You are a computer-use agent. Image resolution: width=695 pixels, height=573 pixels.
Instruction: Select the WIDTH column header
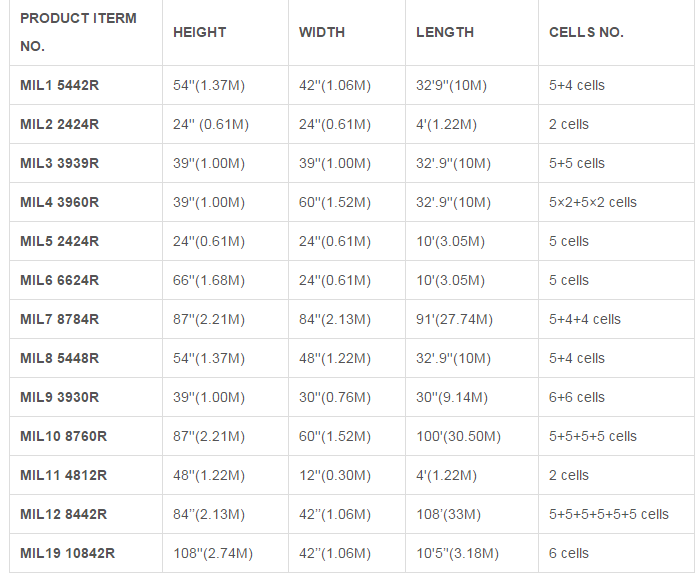(x=322, y=32)
